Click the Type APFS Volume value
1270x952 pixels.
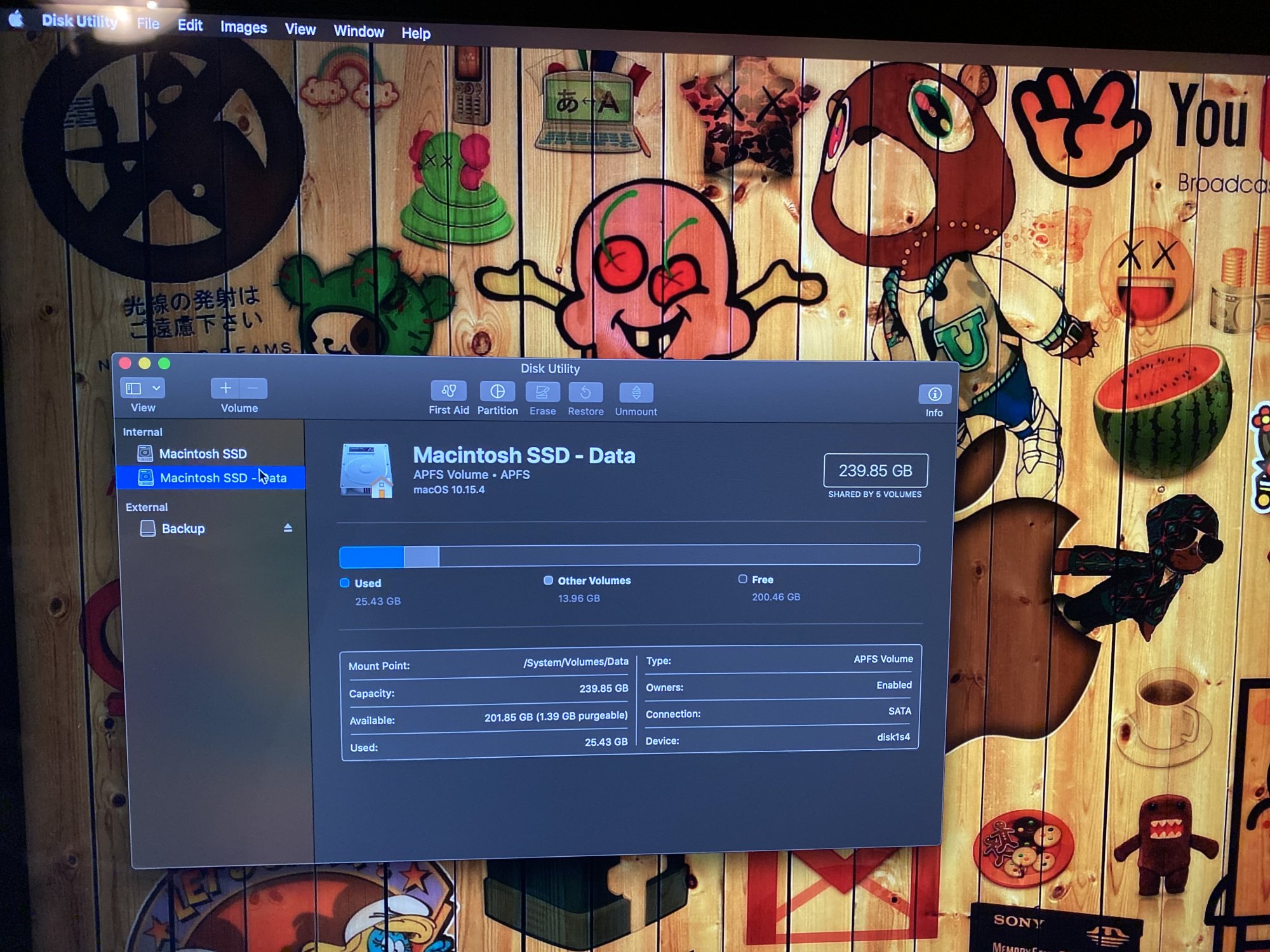(x=883, y=659)
